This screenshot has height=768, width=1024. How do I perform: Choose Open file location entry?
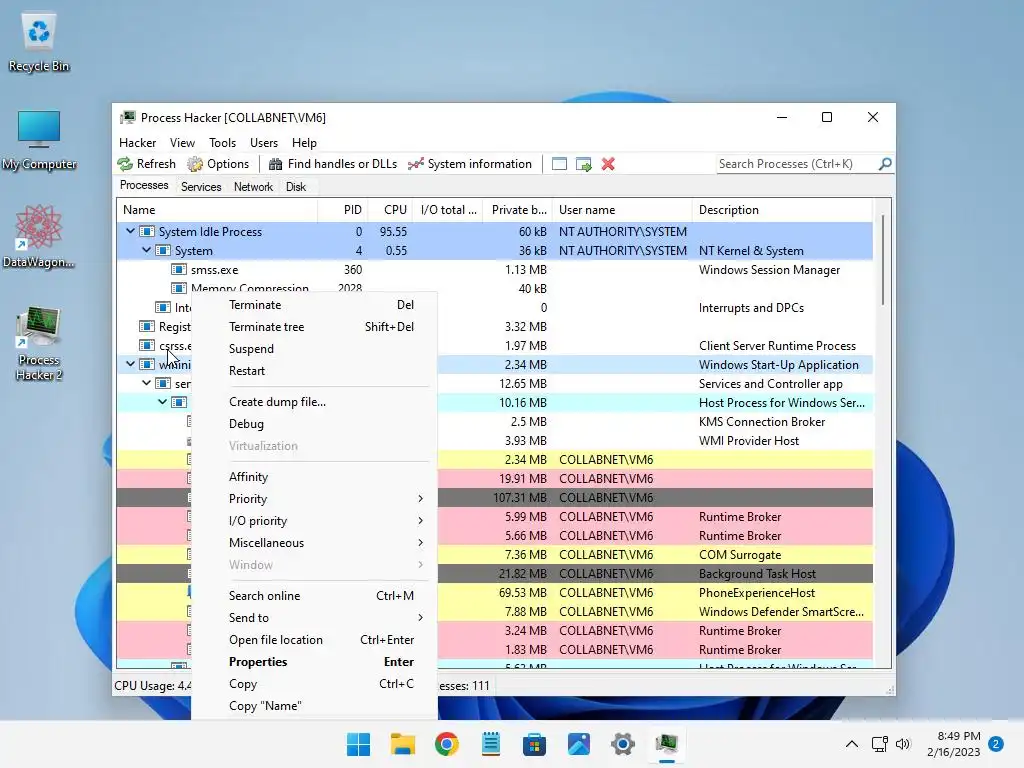(314, 640)
